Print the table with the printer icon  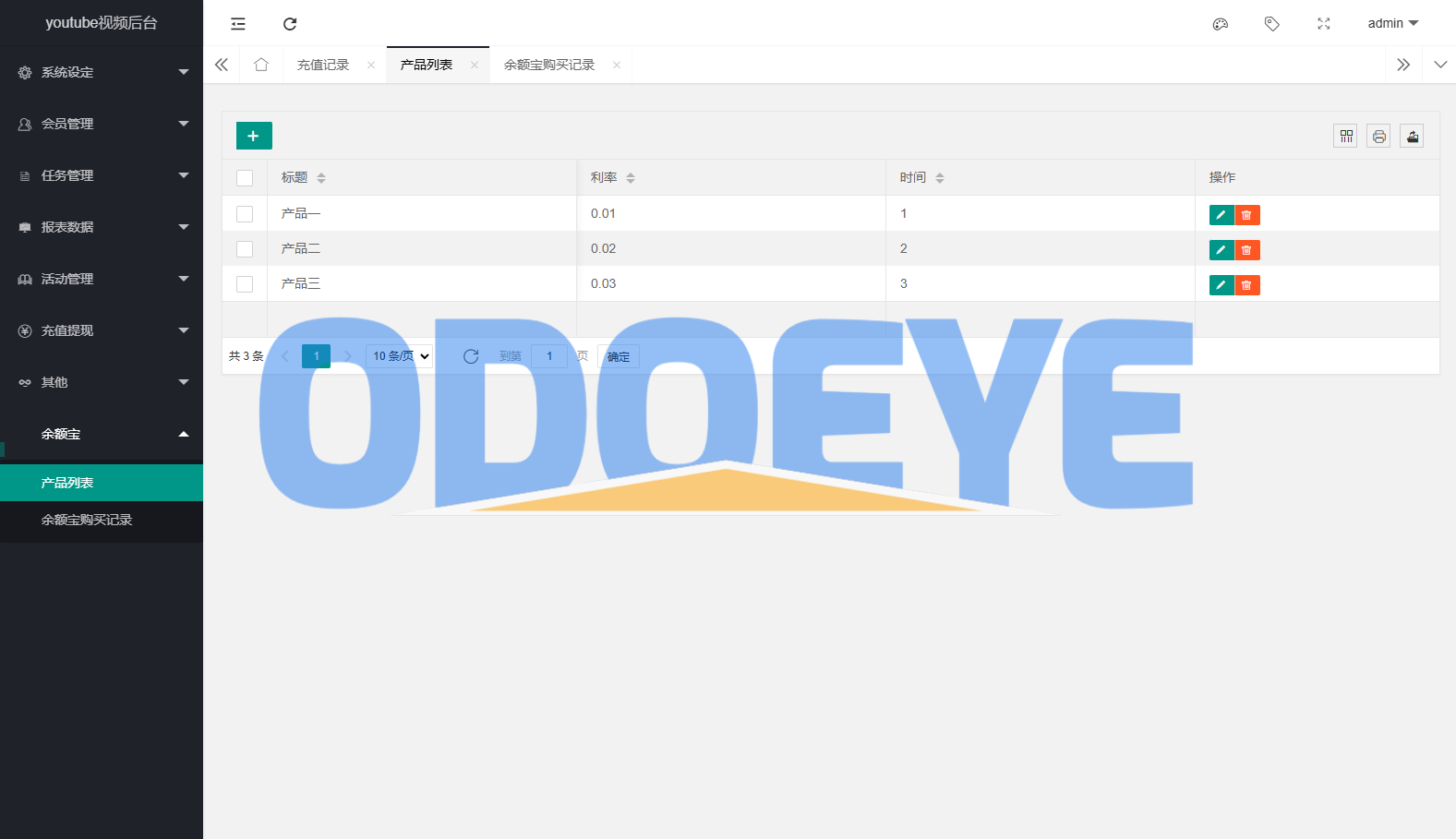[x=1378, y=137]
